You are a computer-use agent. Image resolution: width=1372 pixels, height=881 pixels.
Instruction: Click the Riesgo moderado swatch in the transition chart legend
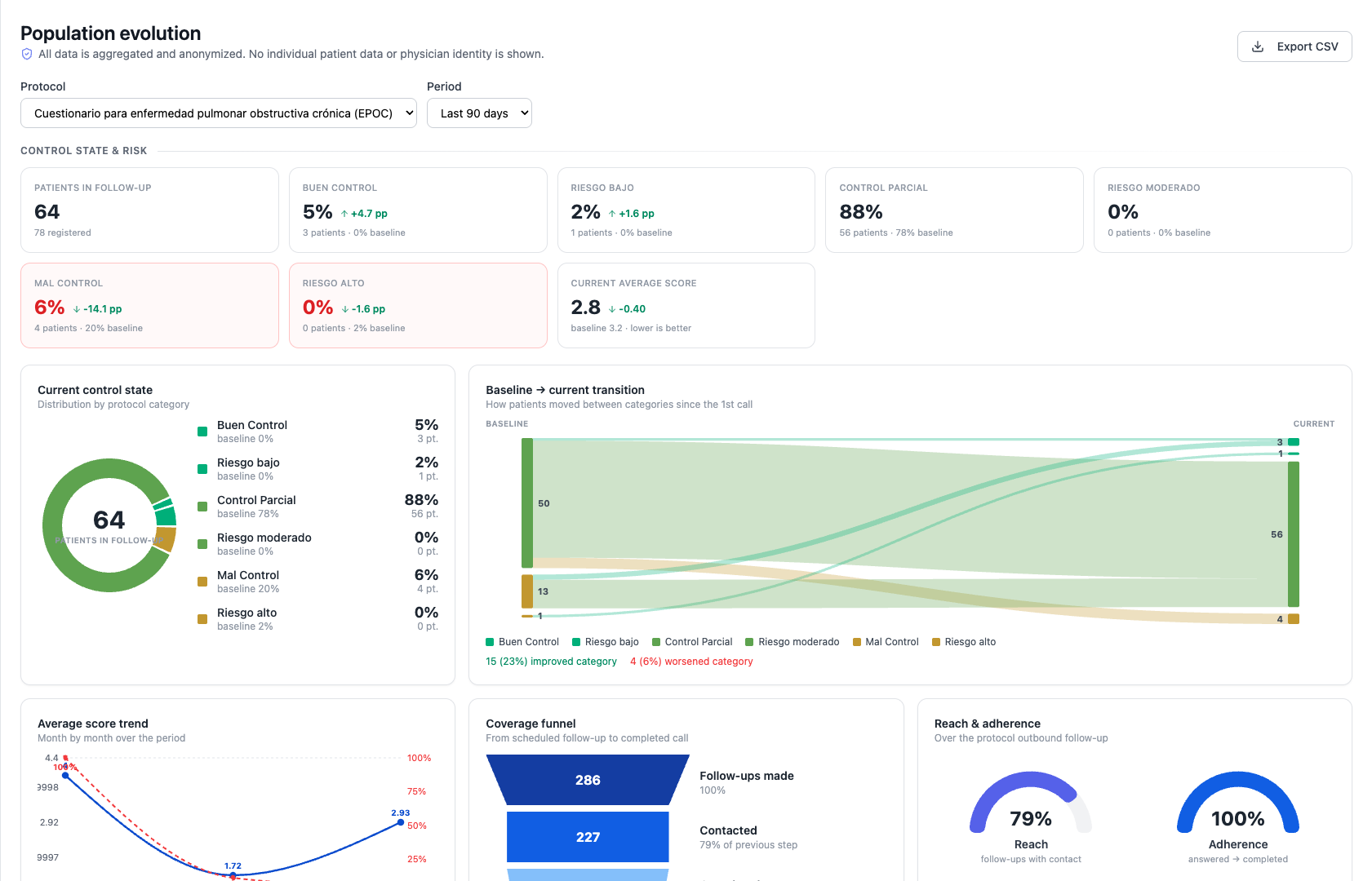tap(749, 642)
